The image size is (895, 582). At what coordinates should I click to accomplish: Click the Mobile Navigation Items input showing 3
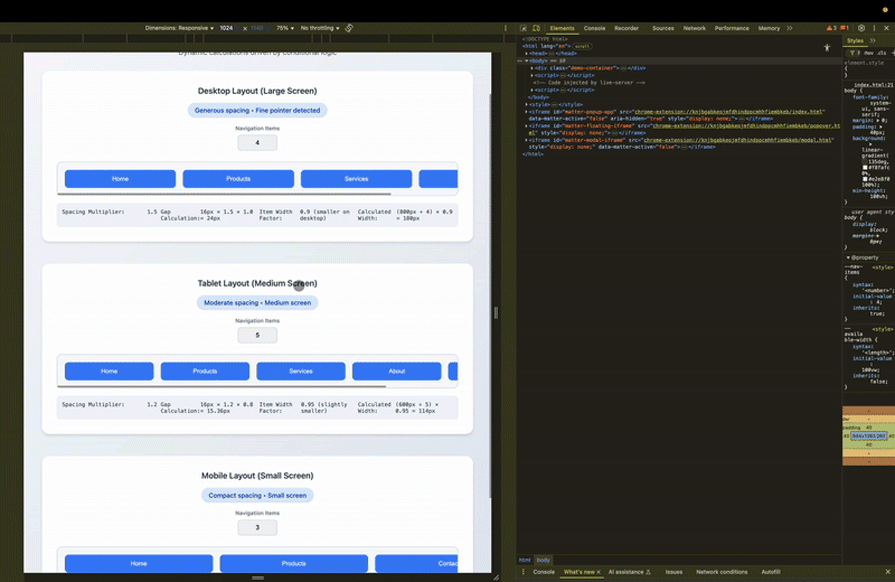coord(257,527)
